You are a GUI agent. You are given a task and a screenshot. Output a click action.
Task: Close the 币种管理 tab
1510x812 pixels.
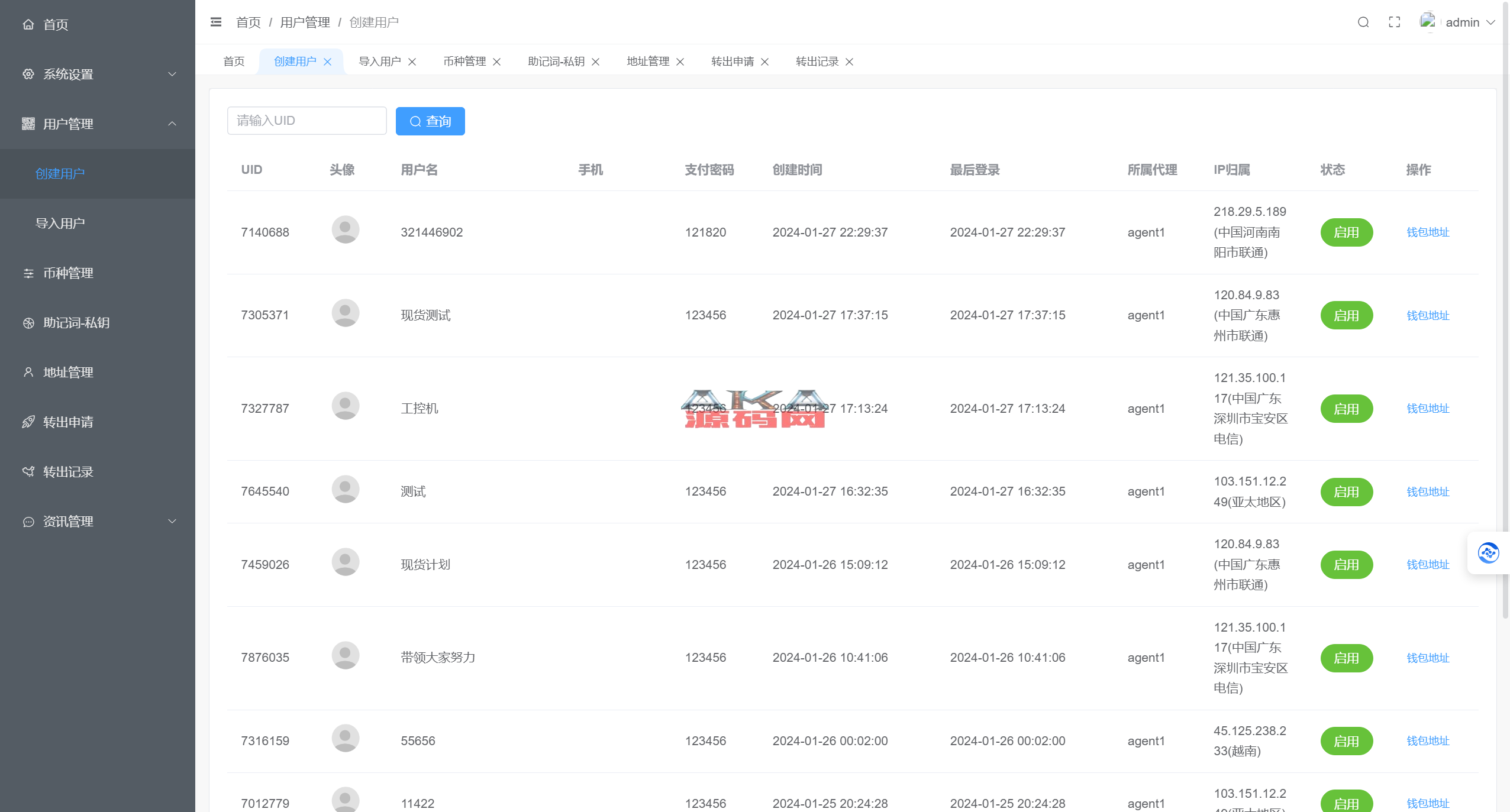[x=497, y=62]
